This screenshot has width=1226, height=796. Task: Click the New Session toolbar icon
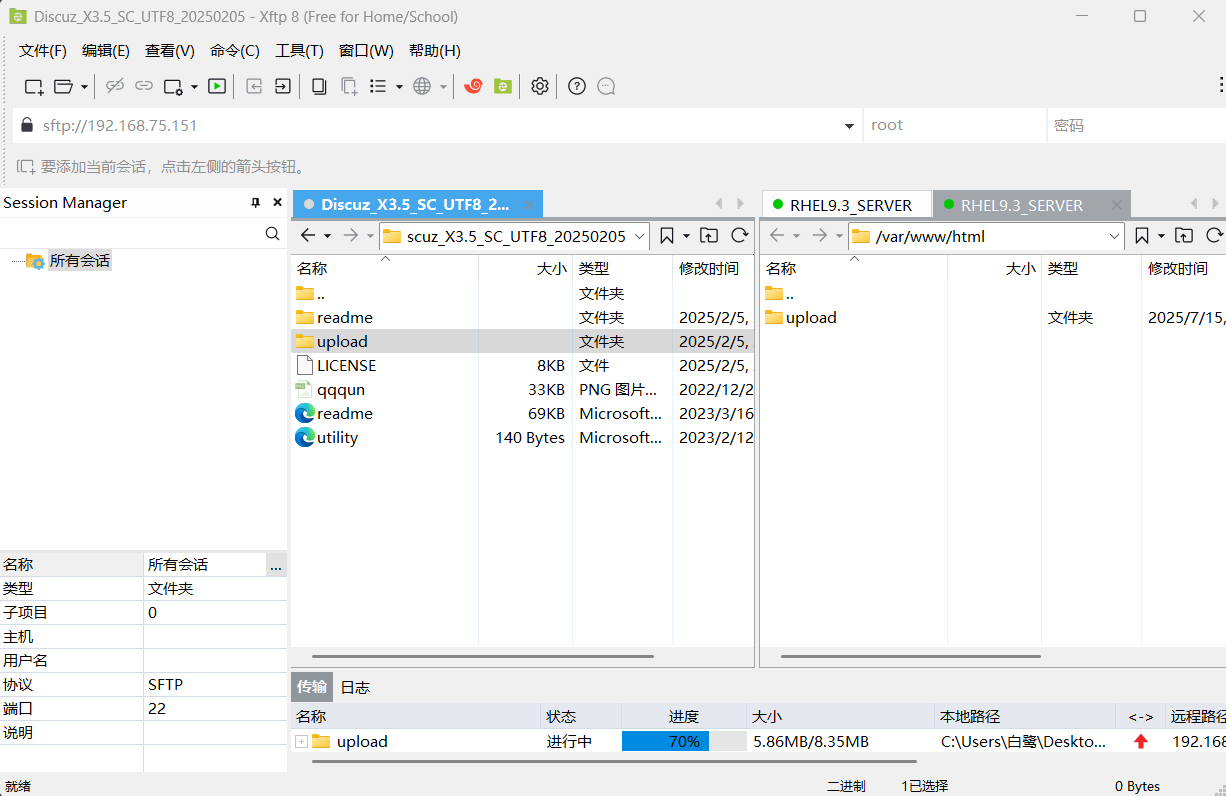coord(34,87)
